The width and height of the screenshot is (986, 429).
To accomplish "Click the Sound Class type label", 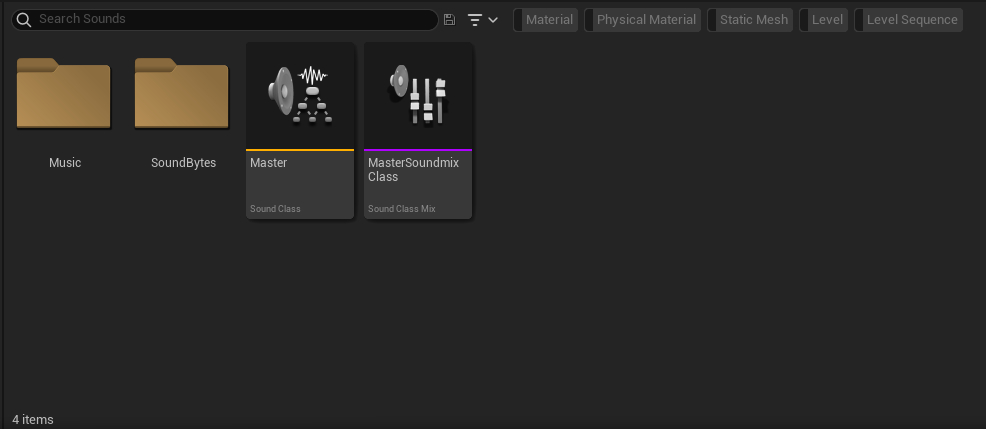I will pyautogui.click(x=275, y=209).
